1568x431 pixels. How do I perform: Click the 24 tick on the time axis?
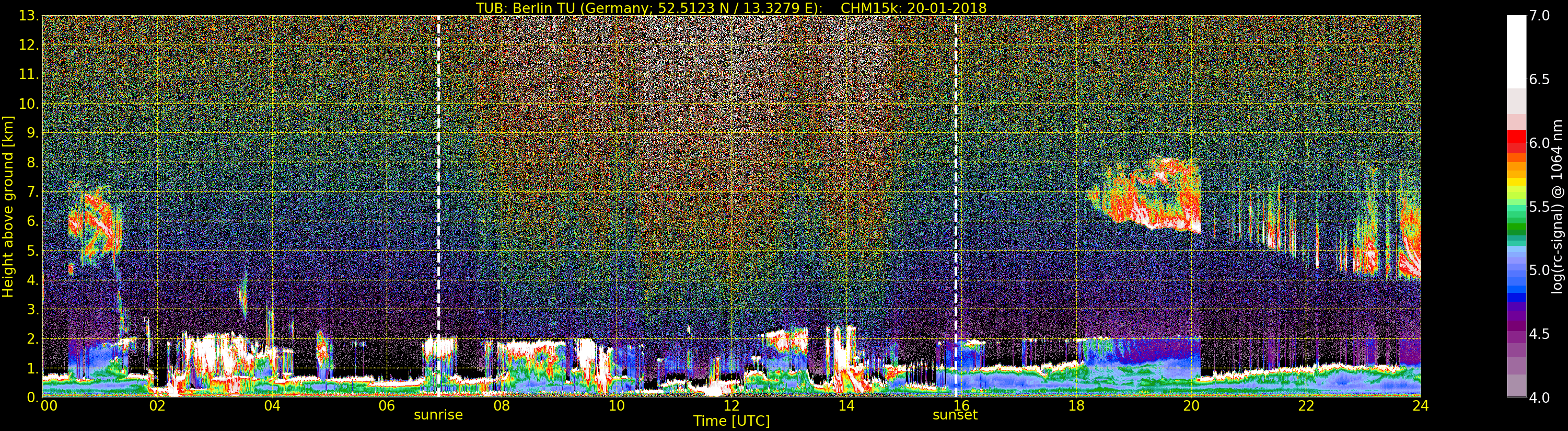click(1421, 405)
